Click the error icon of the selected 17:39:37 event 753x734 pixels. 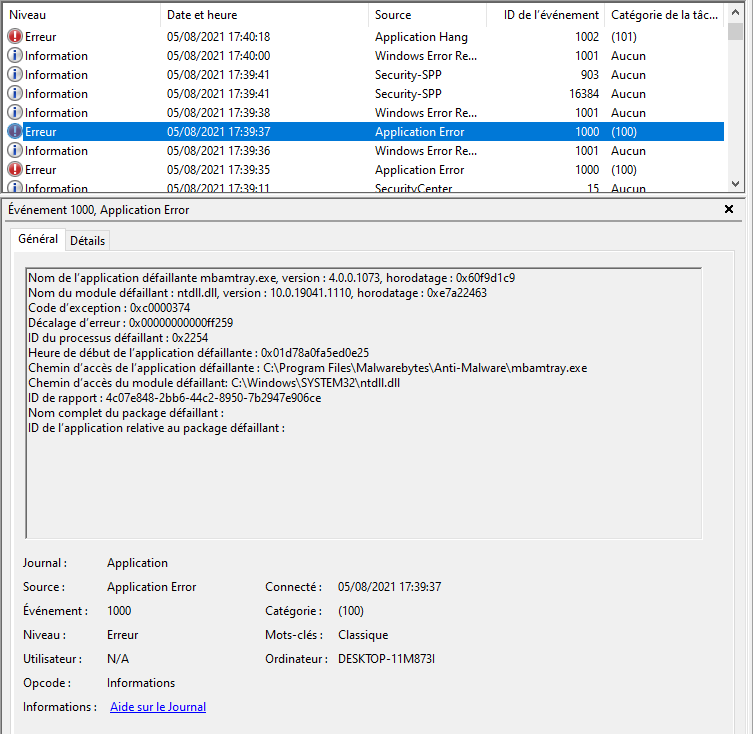tap(15, 132)
